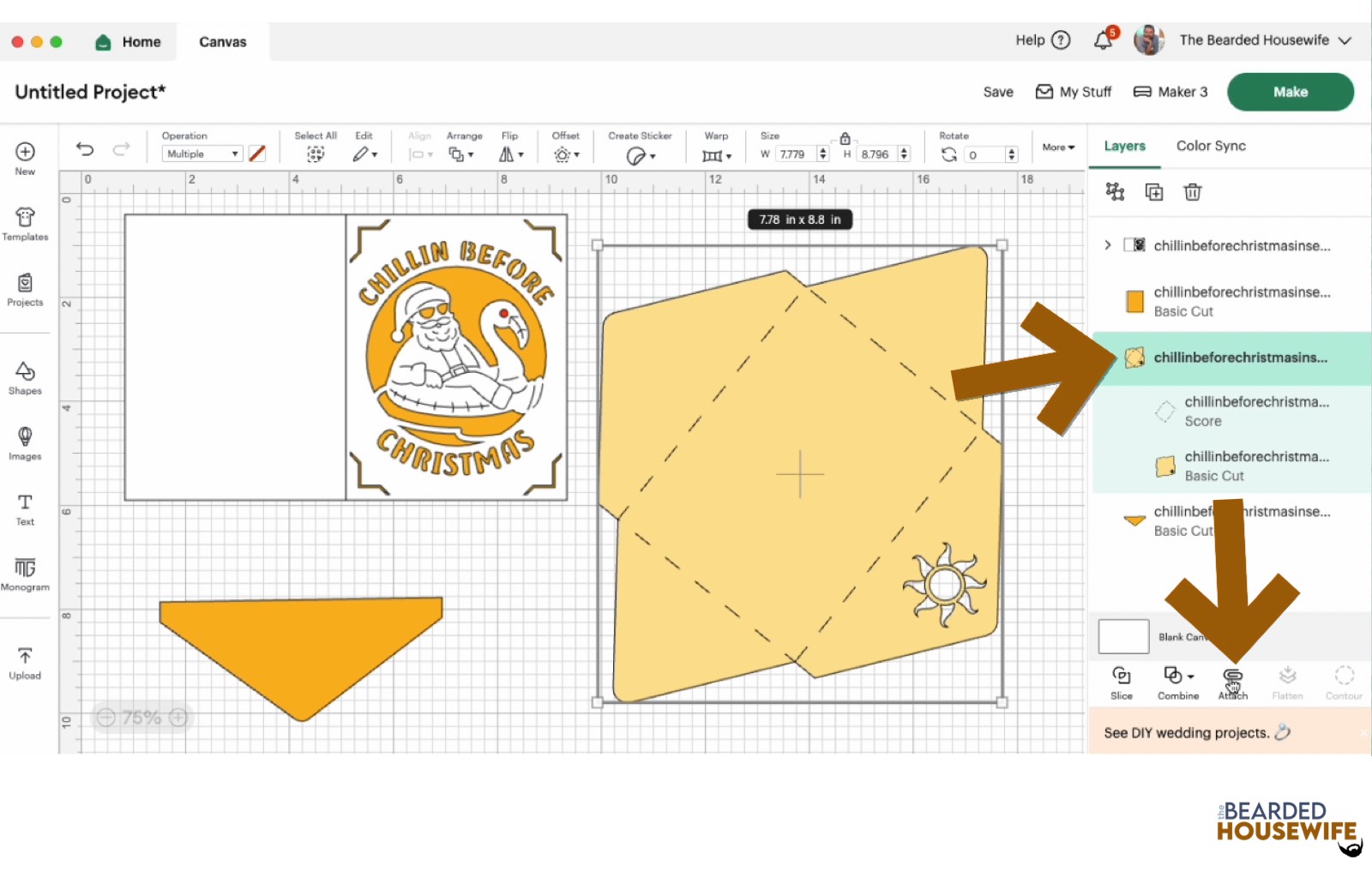Open the Arrange dropdown

pyautogui.click(x=460, y=154)
